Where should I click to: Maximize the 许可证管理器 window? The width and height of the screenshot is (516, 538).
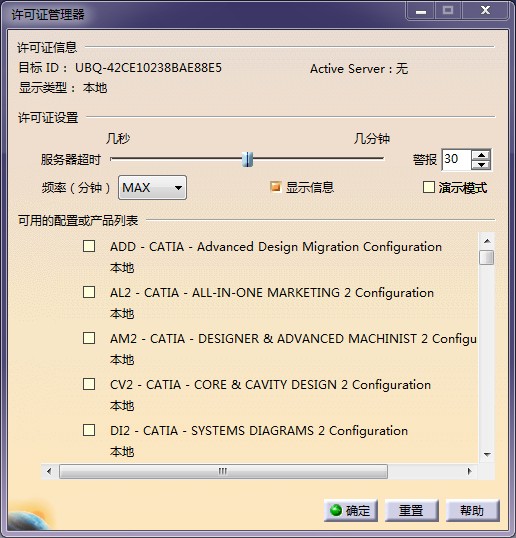[x=448, y=11]
